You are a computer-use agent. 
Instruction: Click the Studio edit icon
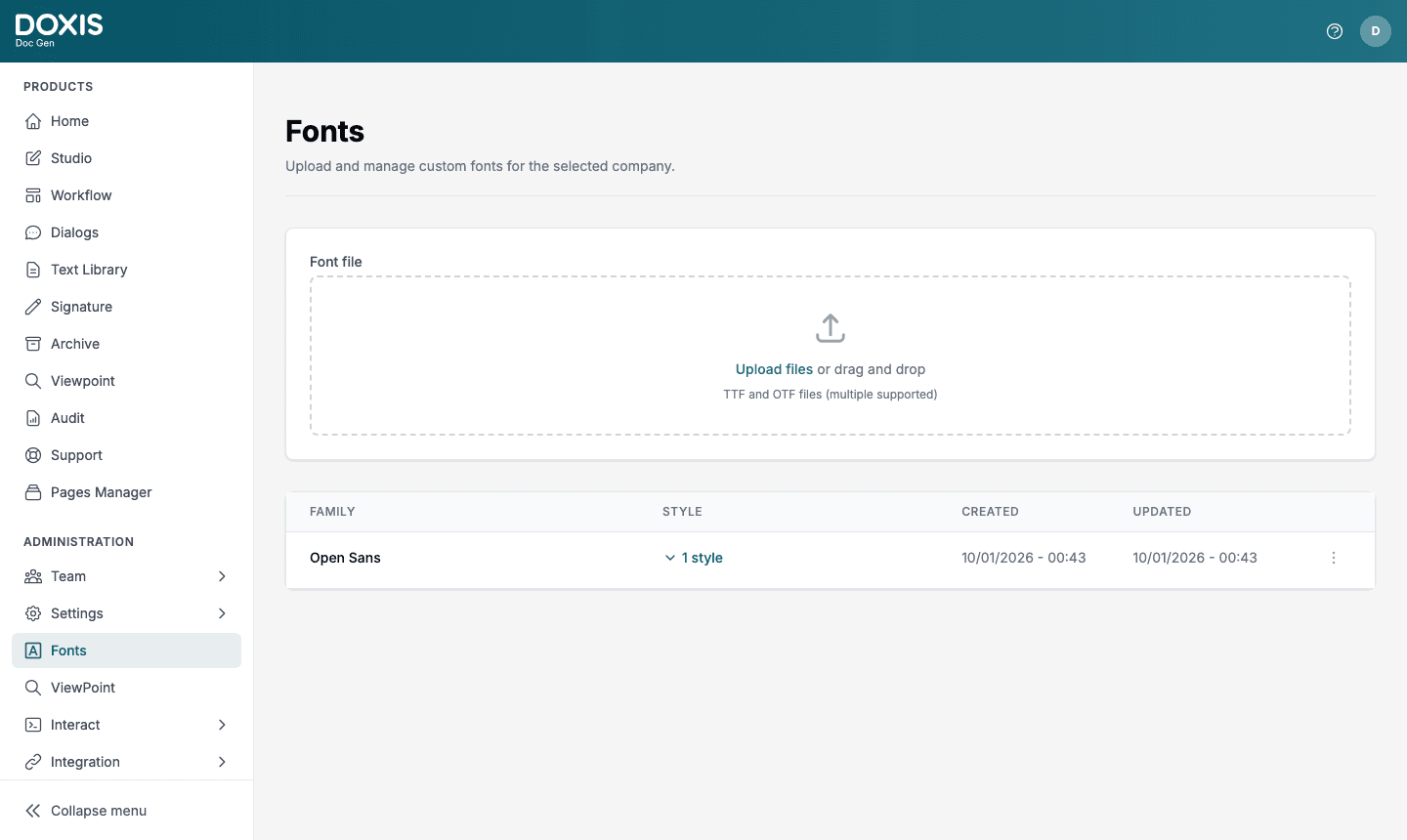[x=33, y=158]
